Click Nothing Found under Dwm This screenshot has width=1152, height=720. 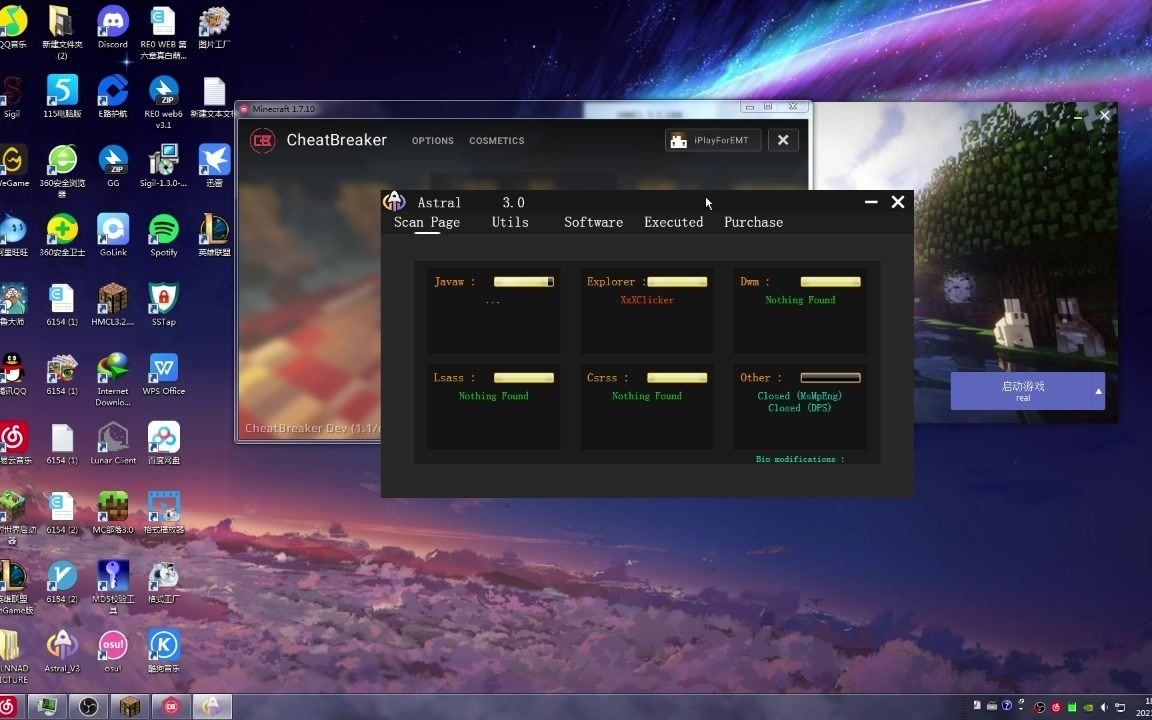pyautogui.click(x=800, y=300)
